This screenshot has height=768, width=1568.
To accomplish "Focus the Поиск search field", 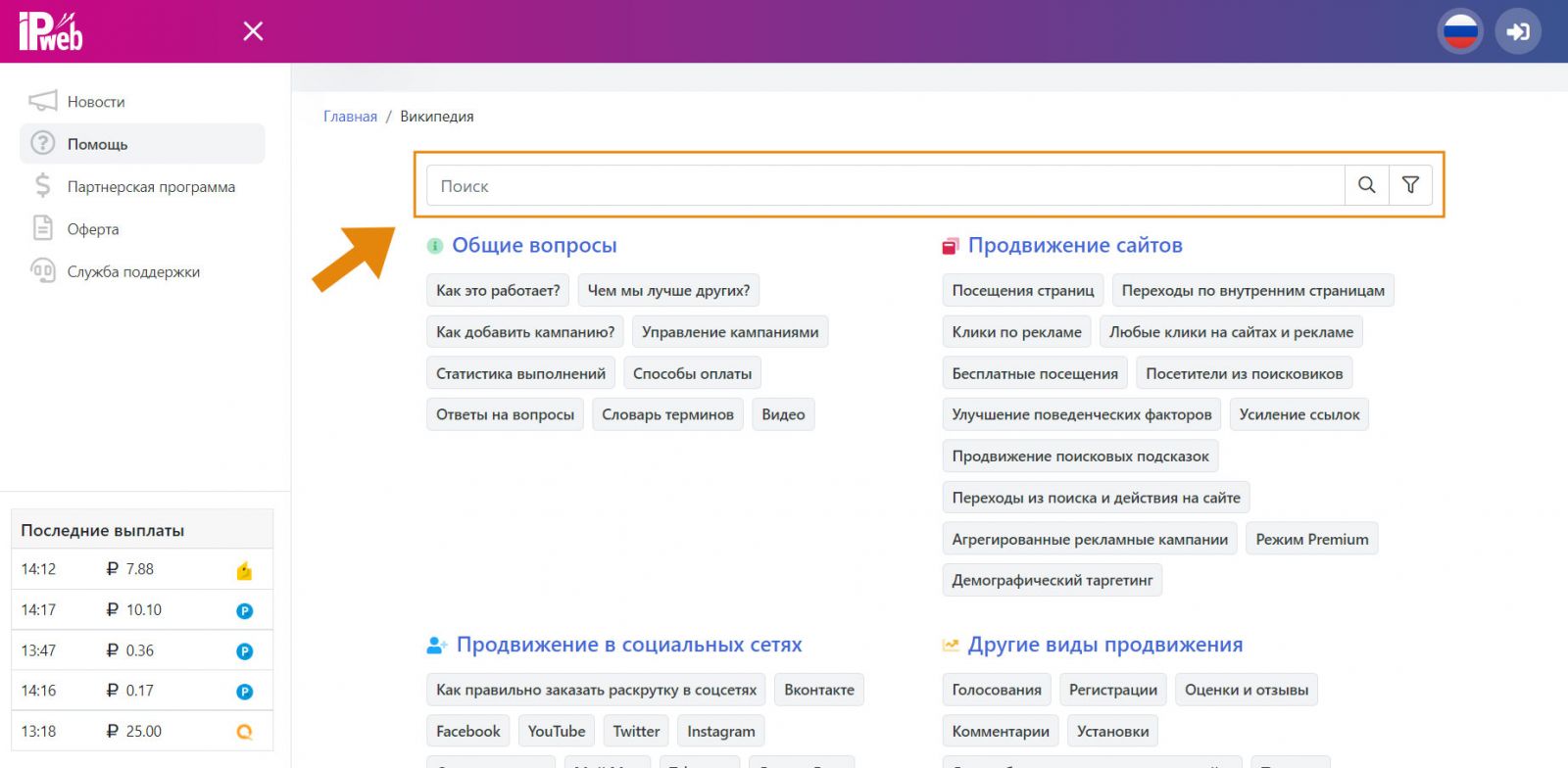I will (882, 185).
